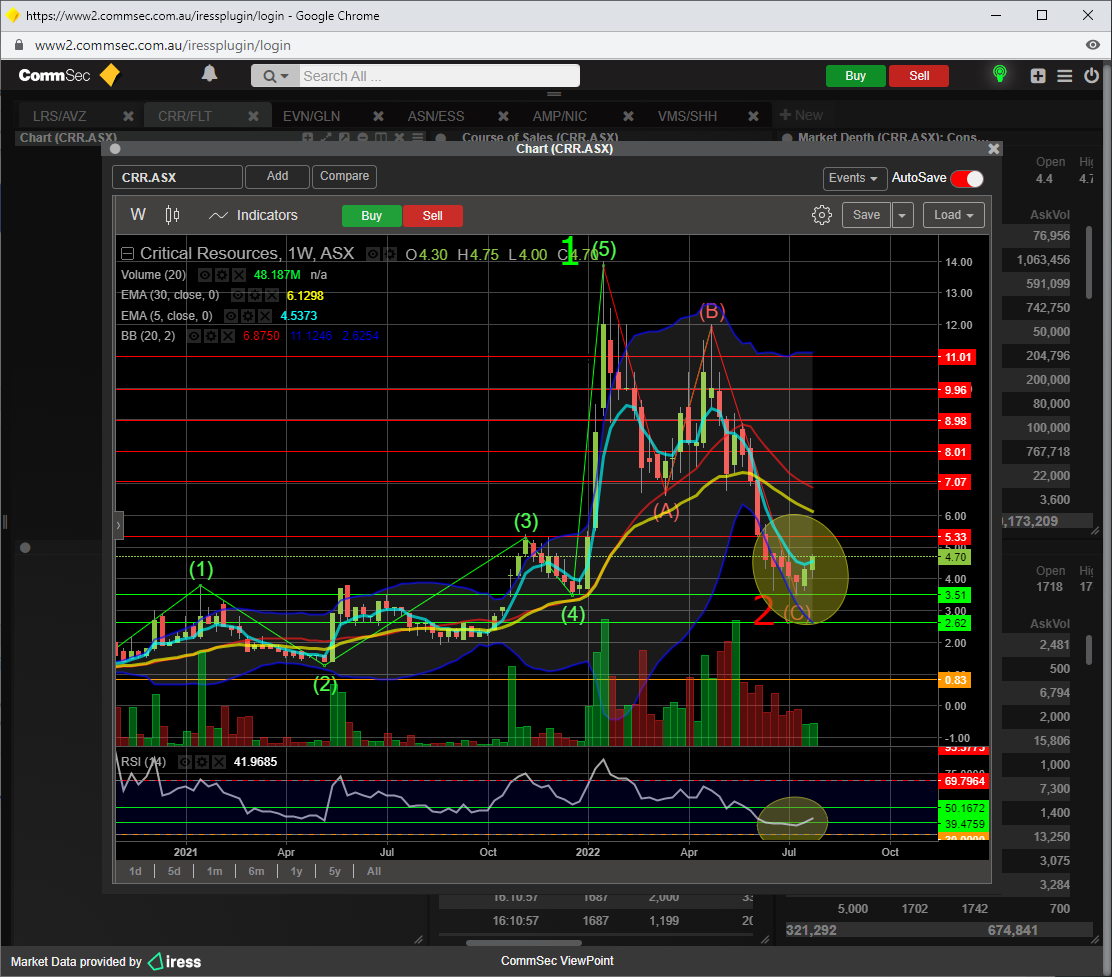This screenshot has height=977, width=1112.
Task: Switch to the EVN/GLN tab
Action: (311, 116)
